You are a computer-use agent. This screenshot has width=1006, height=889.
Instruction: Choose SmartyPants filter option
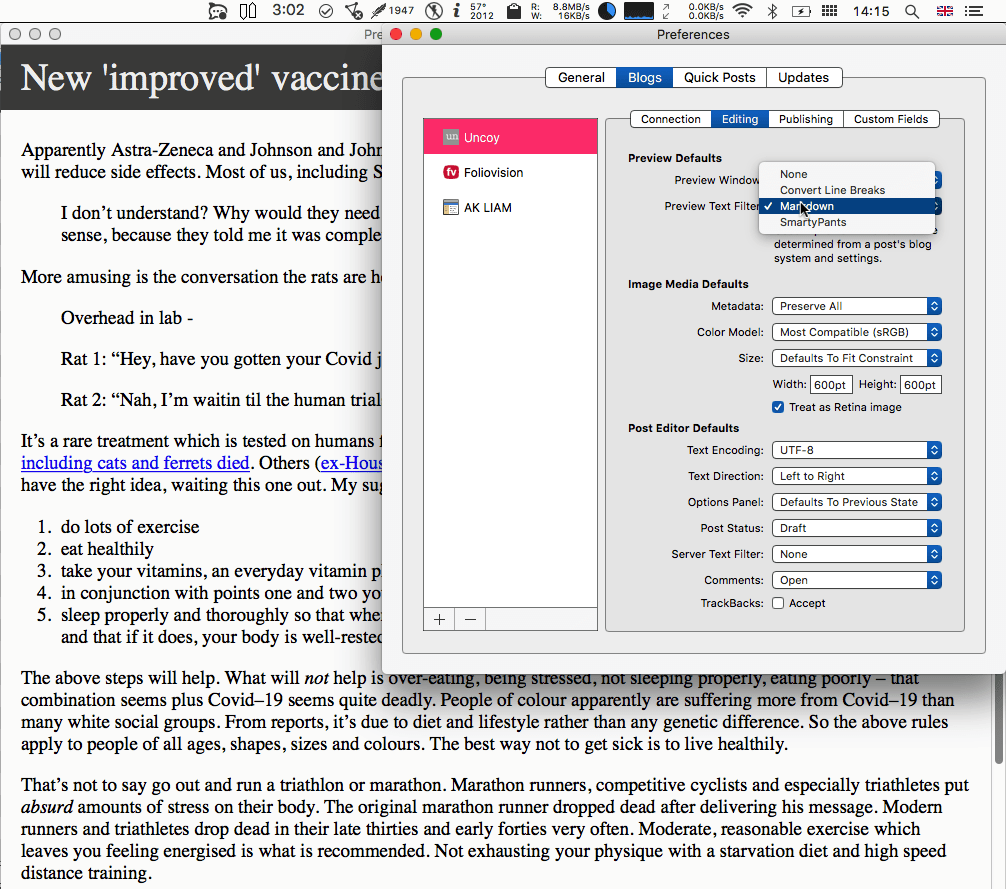847,222
